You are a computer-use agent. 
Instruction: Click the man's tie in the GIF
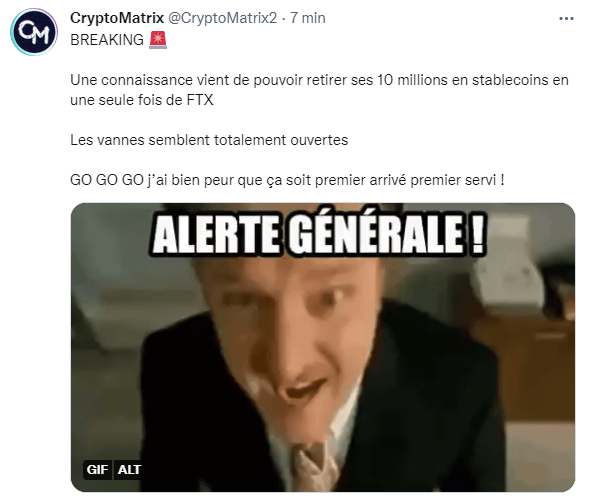pyautogui.click(x=314, y=468)
